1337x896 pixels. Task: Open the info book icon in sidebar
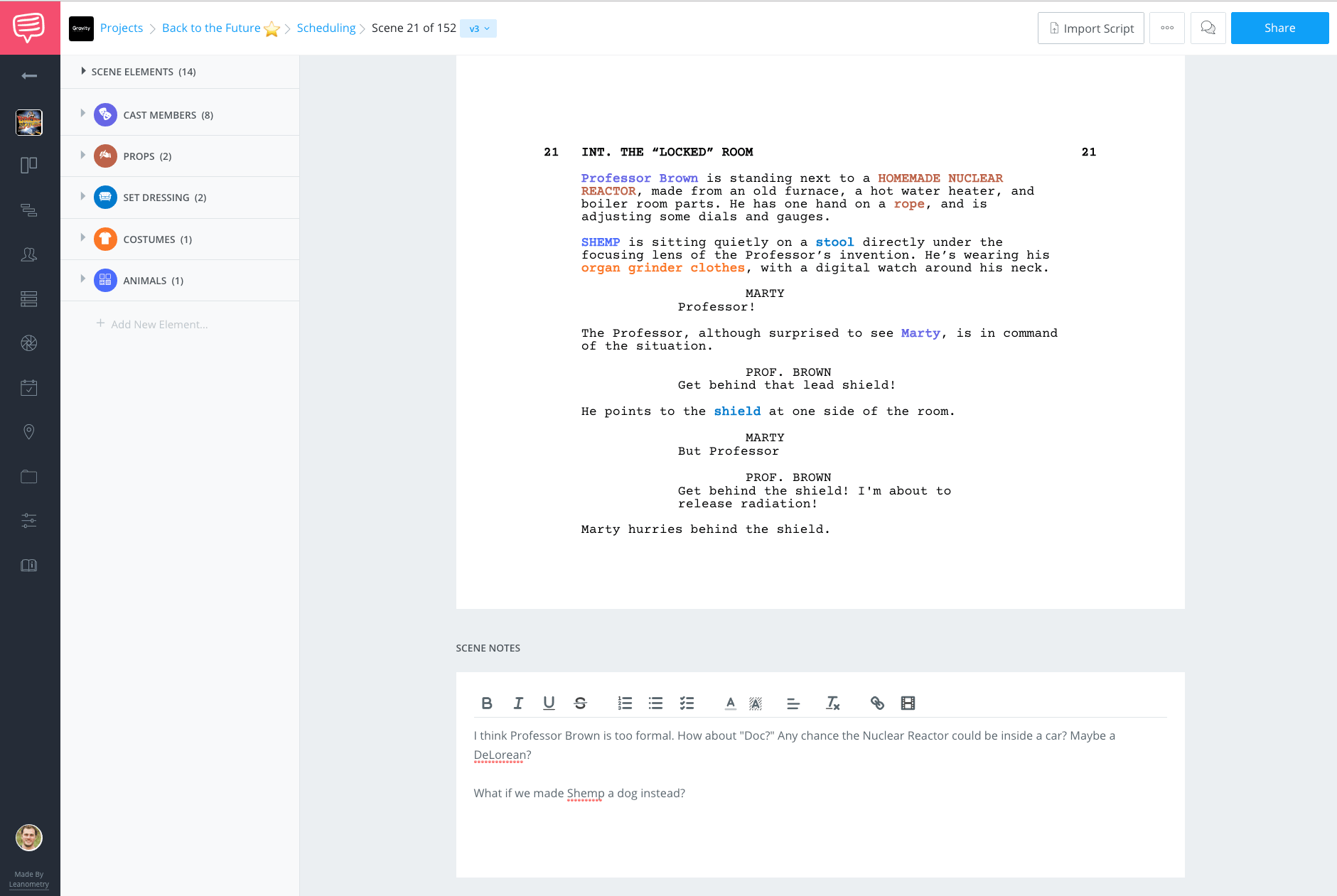pos(29,566)
